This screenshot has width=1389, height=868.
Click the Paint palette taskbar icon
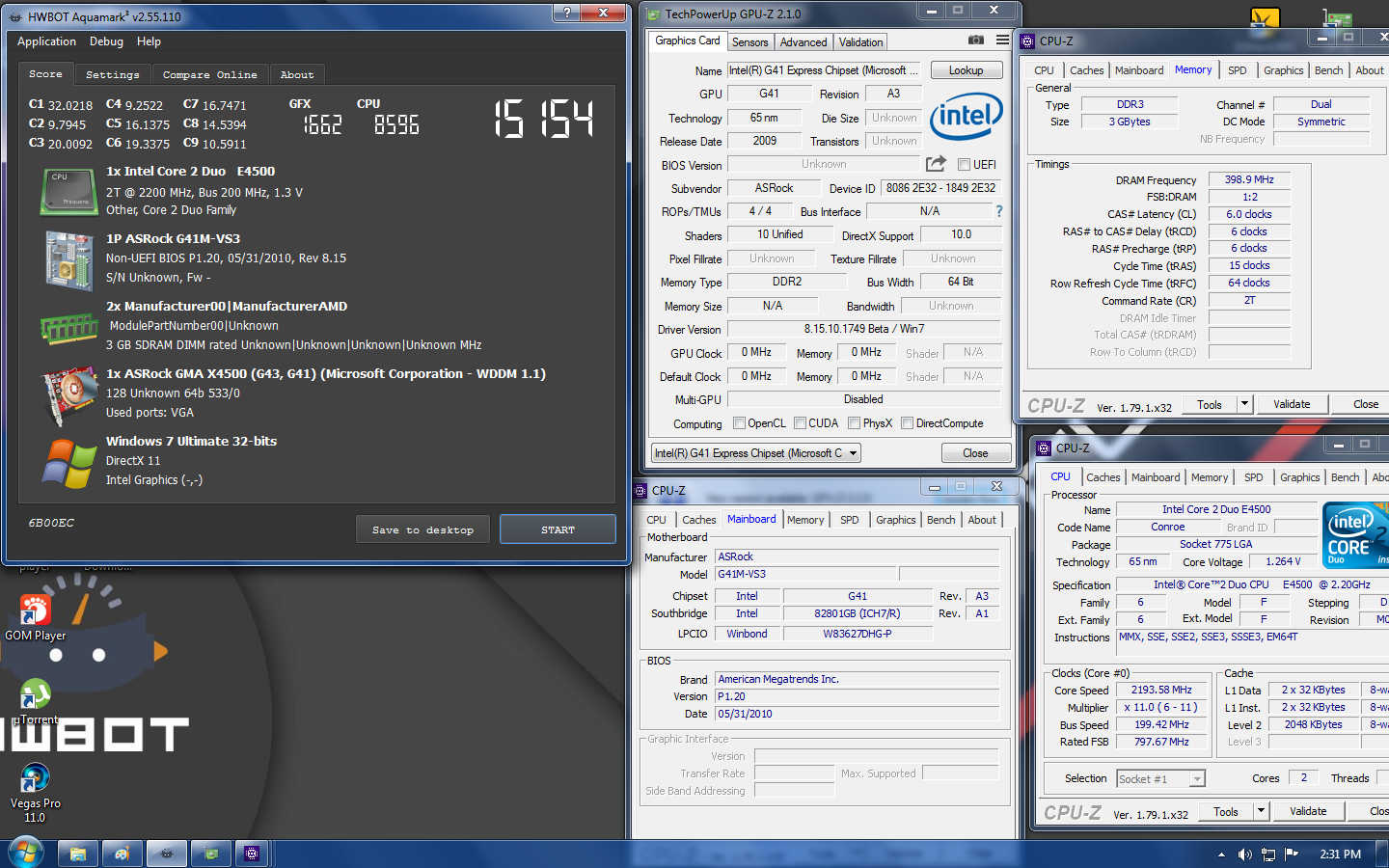tap(123, 854)
